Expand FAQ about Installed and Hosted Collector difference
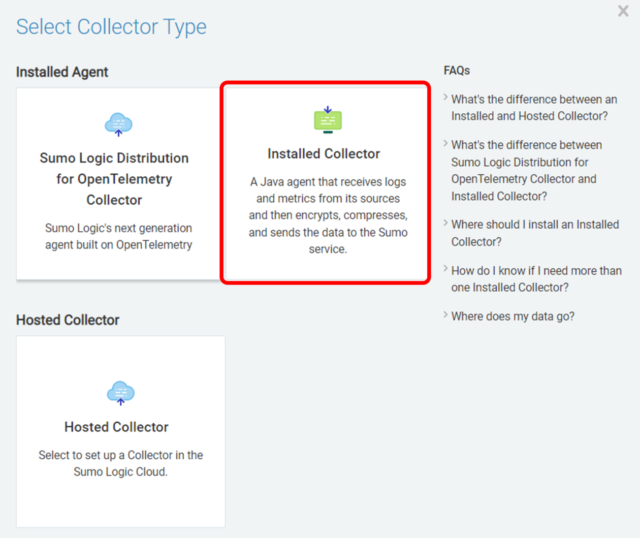Viewport: 640px width, 538px height. (x=534, y=108)
